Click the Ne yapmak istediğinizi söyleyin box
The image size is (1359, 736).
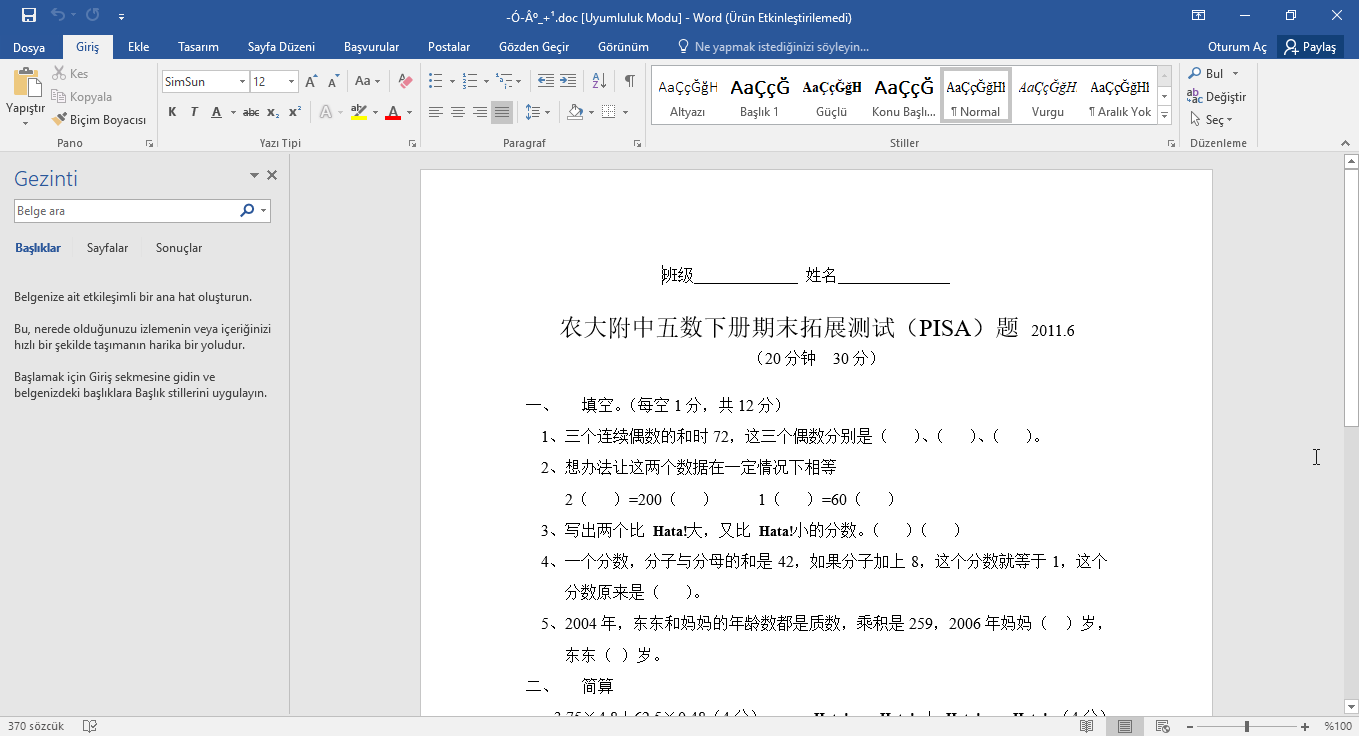[x=773, y=47]
